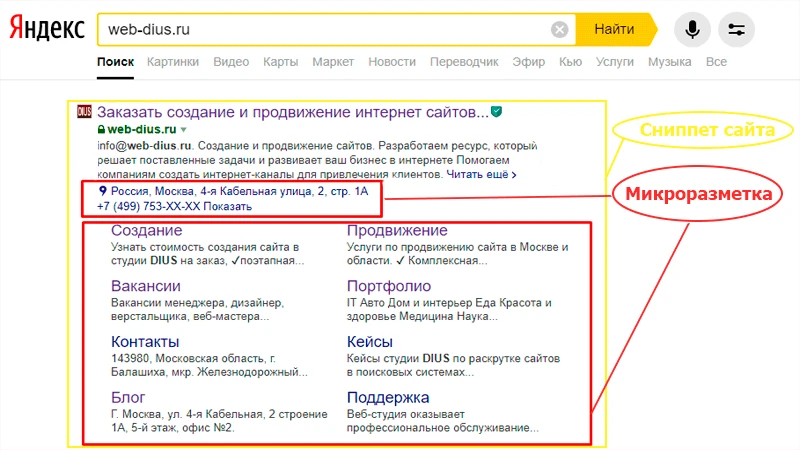Open the Кейсы sitelink
Screen dimensions: 800x450
click(x=370, y=342)
